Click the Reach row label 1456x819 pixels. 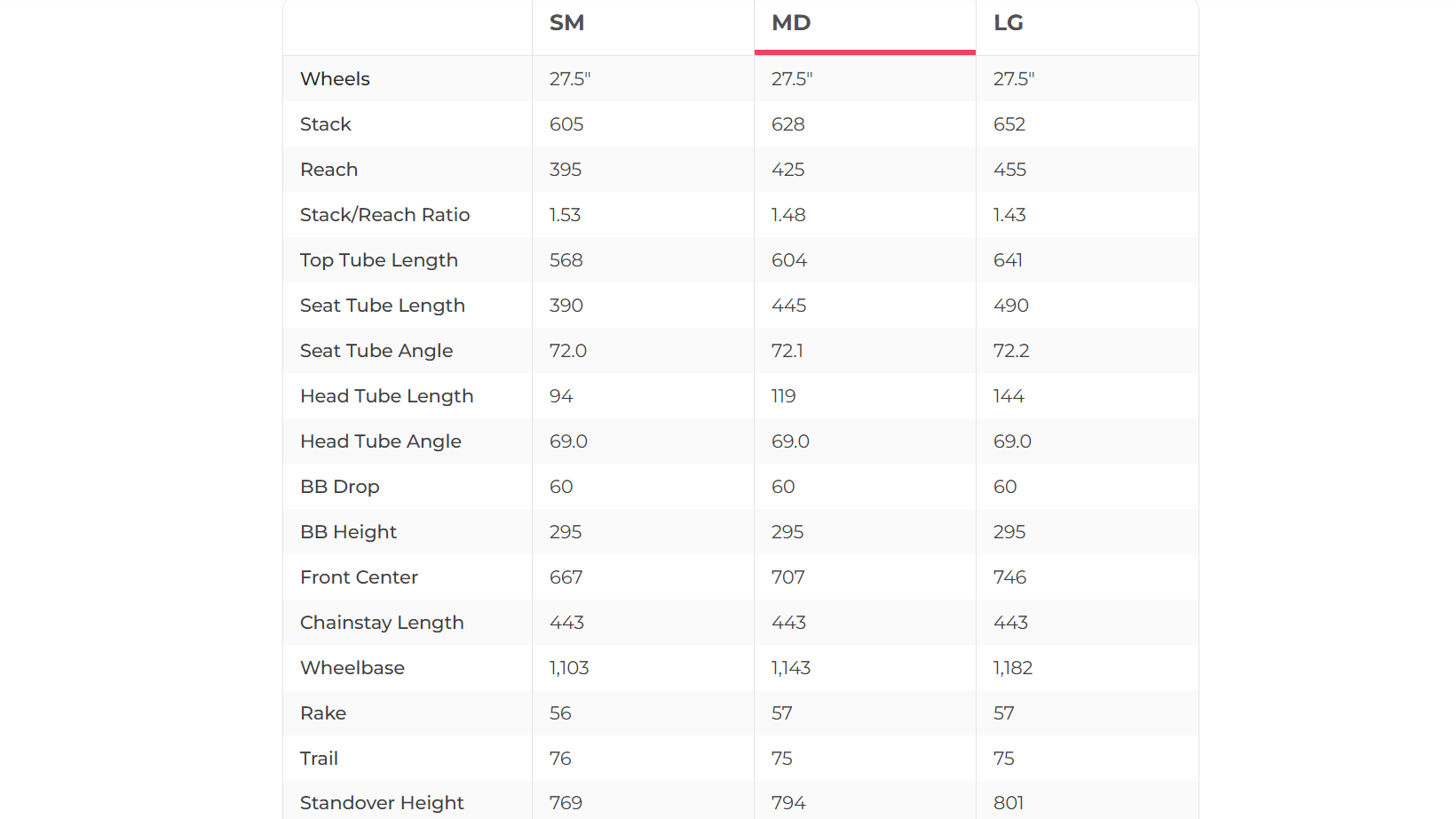(328, 170)
